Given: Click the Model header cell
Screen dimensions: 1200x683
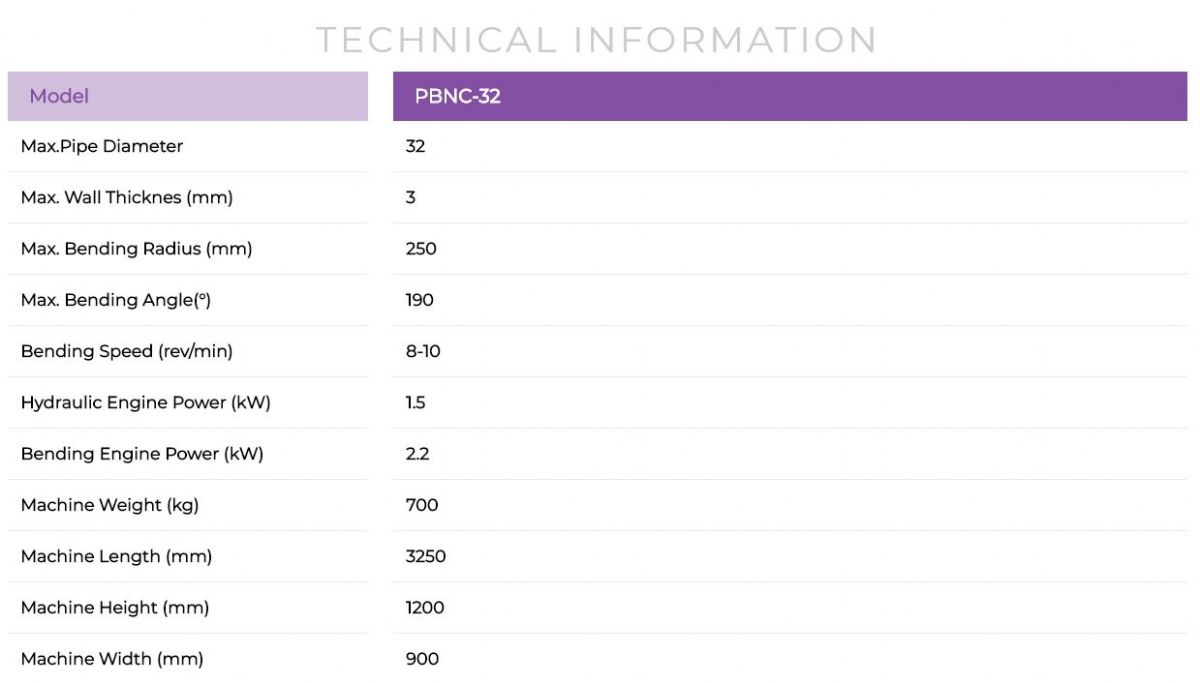Looking at the screenshot, I should (59, 96).
